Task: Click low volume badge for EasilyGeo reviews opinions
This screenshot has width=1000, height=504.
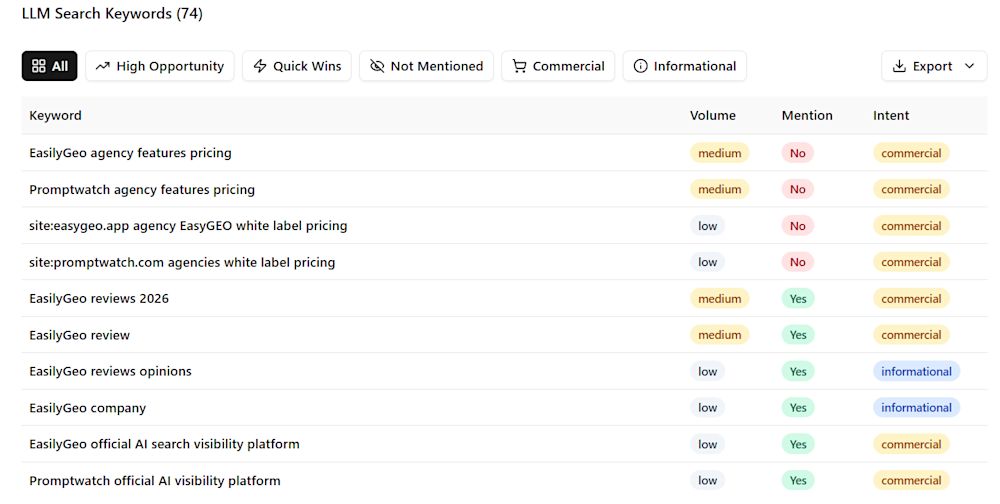Action: (x=707, y=371)
